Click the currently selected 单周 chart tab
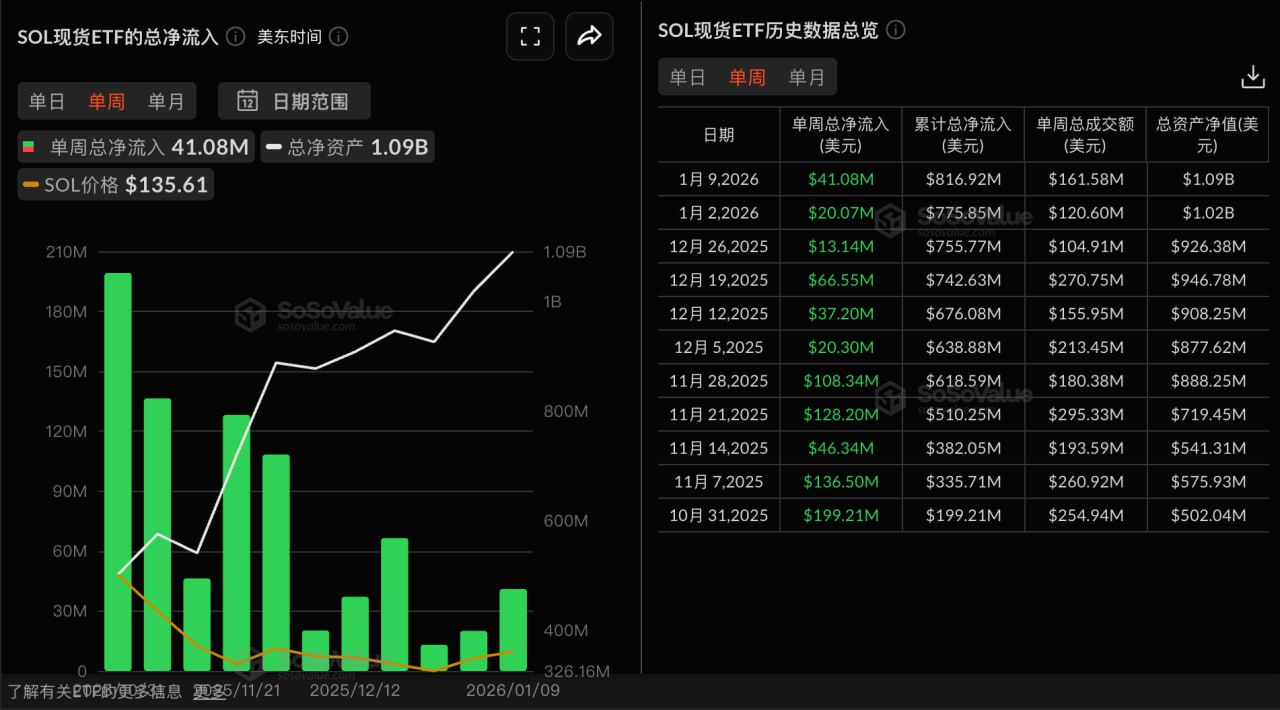 [107, 101]
